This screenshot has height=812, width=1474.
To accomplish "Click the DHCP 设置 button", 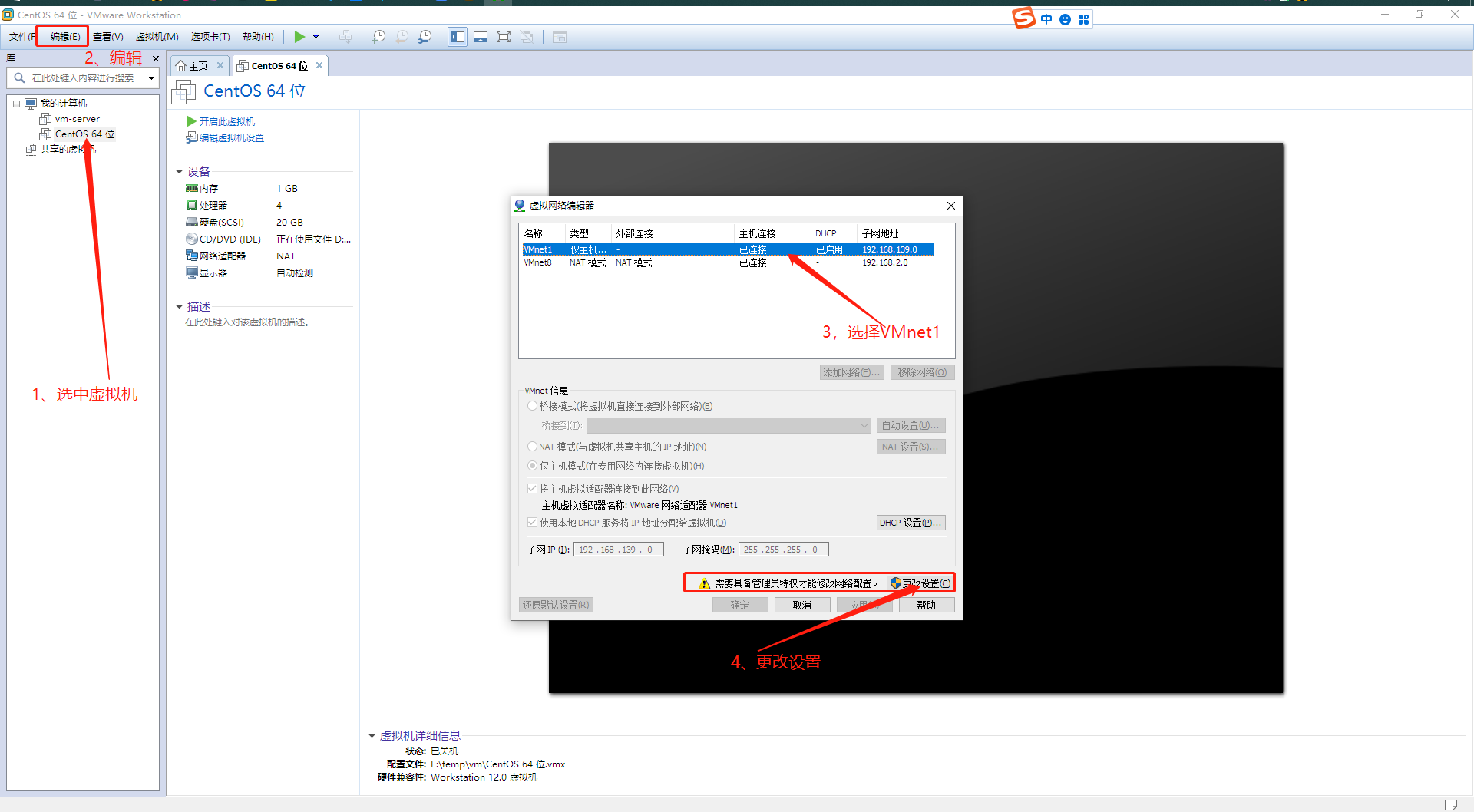I will pyautogui.click(x=911, y=523).
